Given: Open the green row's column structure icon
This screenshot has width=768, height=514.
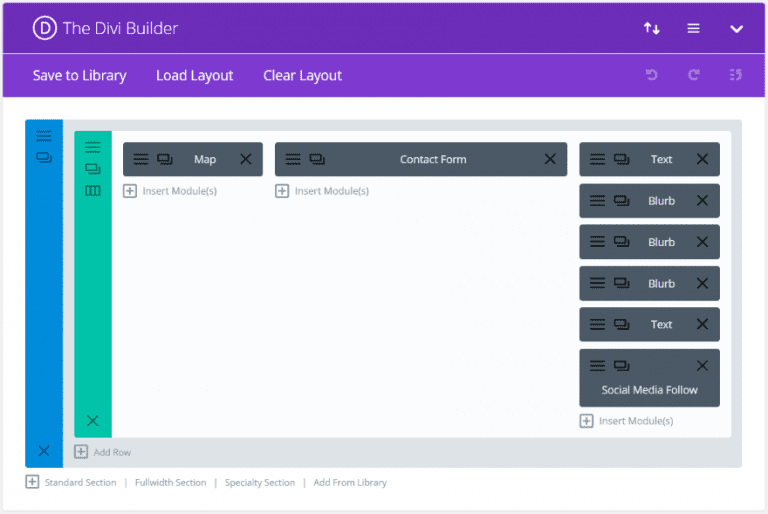Looking at the screenshot, I should pos(92,191).
